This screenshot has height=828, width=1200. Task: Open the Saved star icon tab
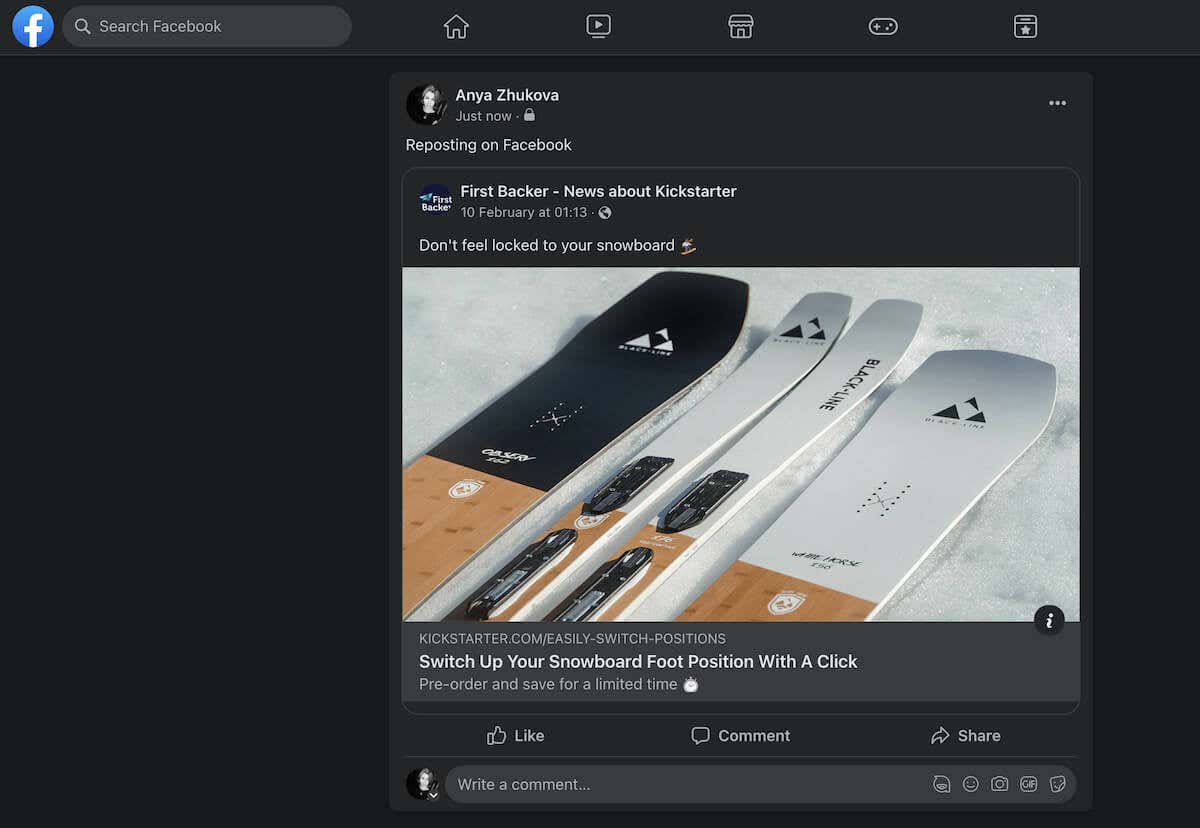1025,27
